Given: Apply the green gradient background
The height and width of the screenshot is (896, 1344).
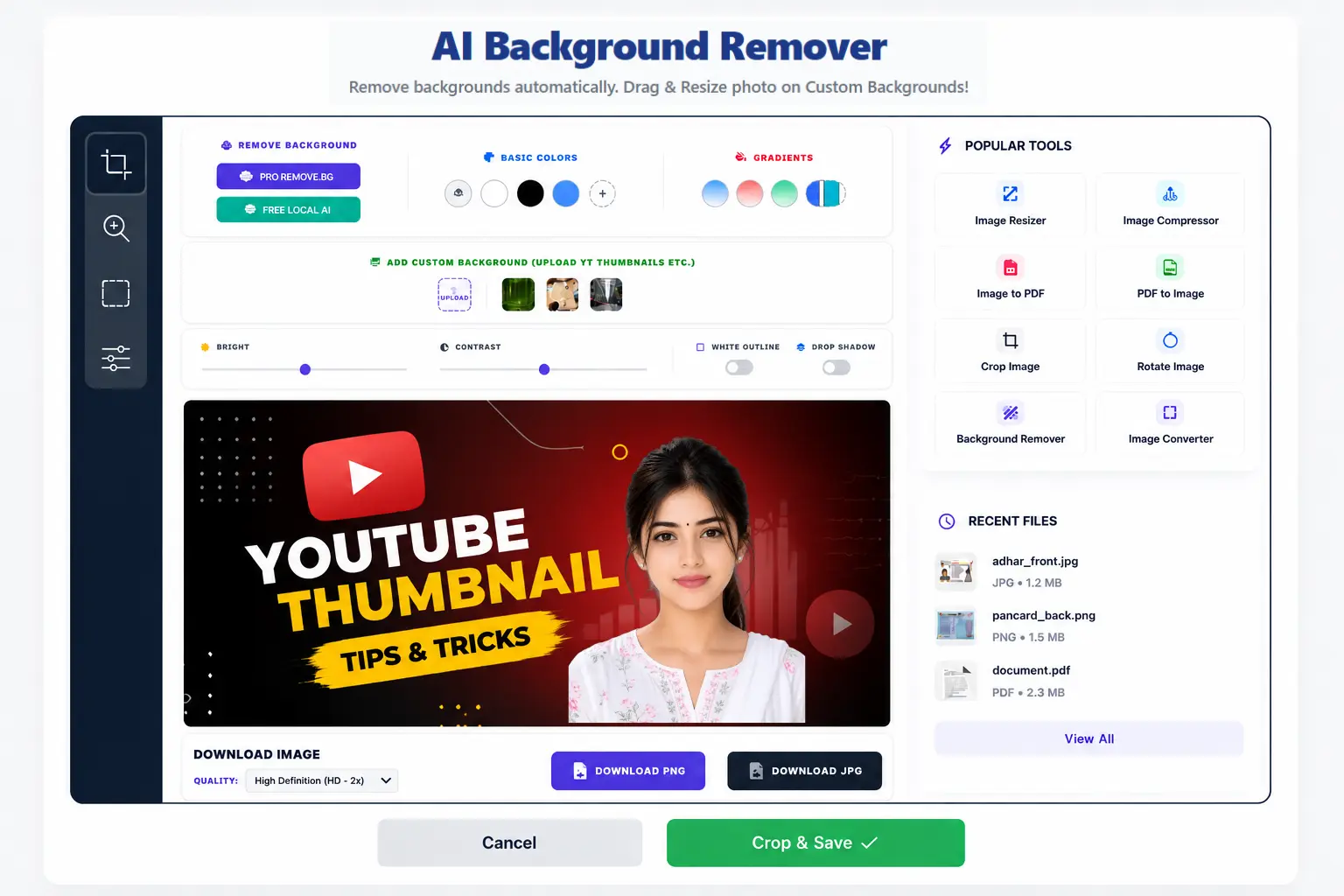Looking at the screenshot, I should pos(785,193).
